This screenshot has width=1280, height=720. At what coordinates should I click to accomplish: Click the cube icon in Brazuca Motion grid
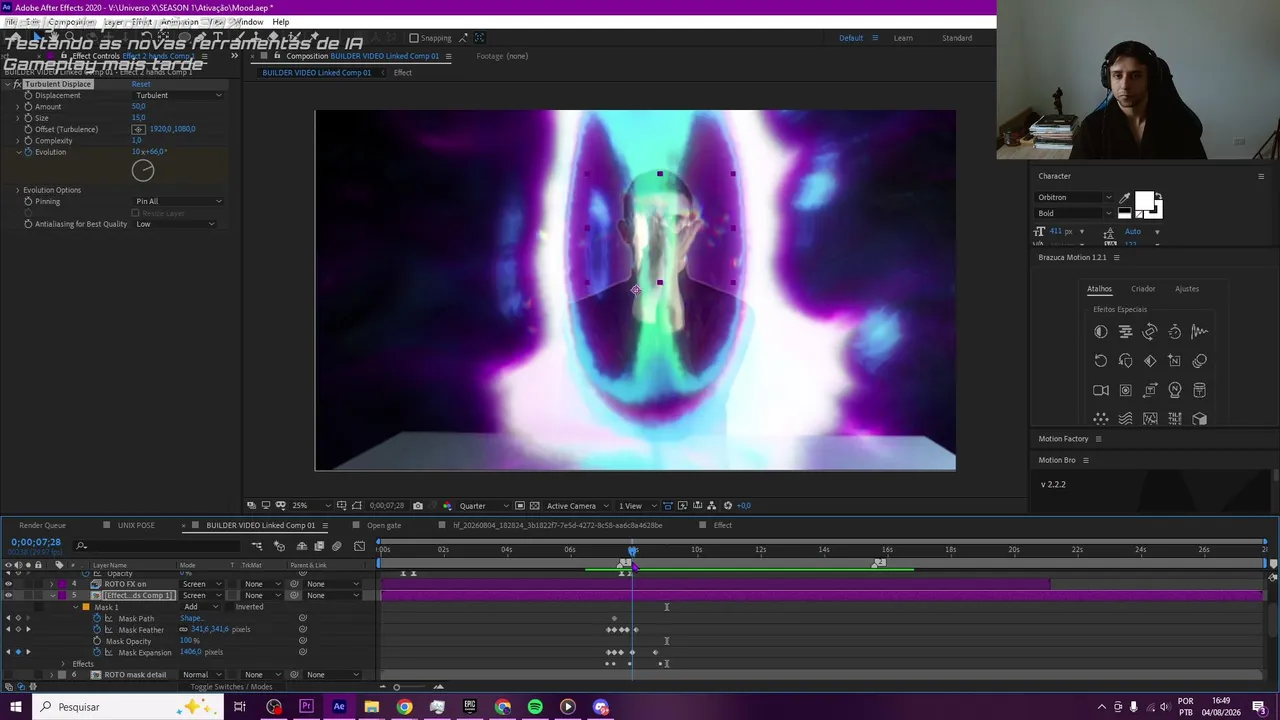pos(1200,419)
